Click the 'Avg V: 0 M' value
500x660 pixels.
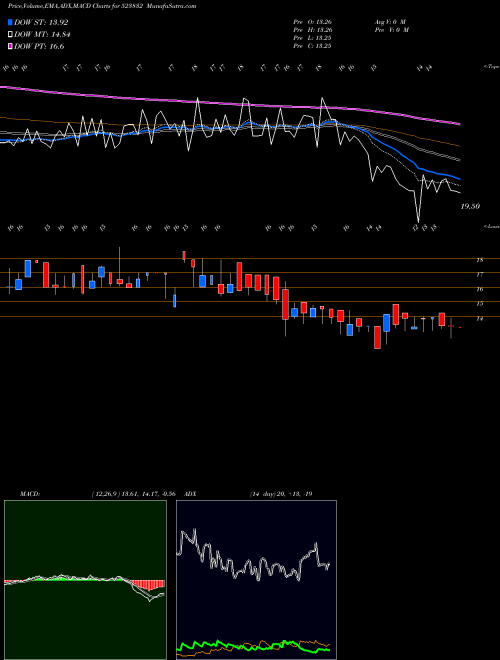[x=389, y=22]
